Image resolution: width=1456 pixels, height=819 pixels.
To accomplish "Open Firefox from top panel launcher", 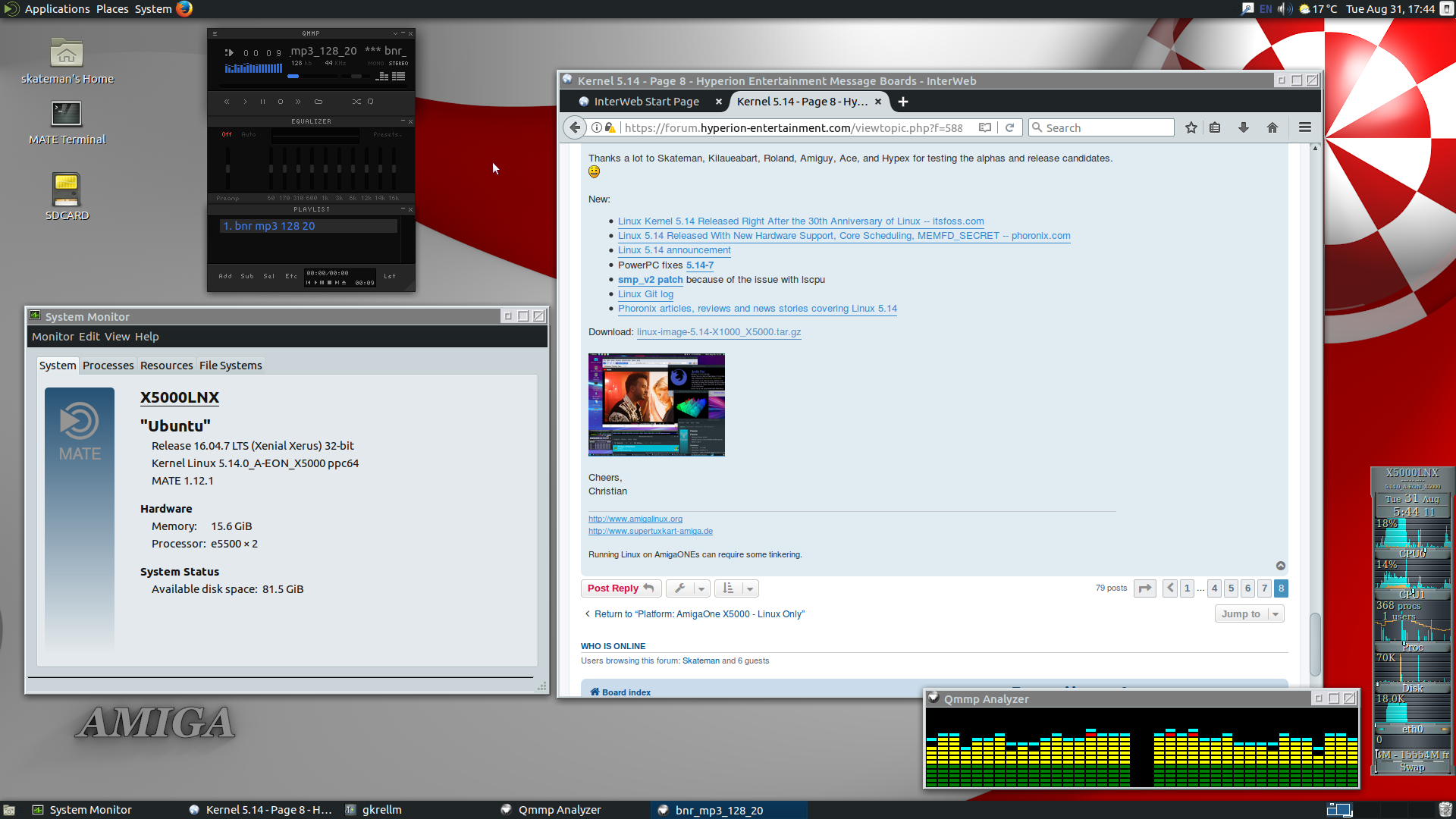I will pos(184,9).
